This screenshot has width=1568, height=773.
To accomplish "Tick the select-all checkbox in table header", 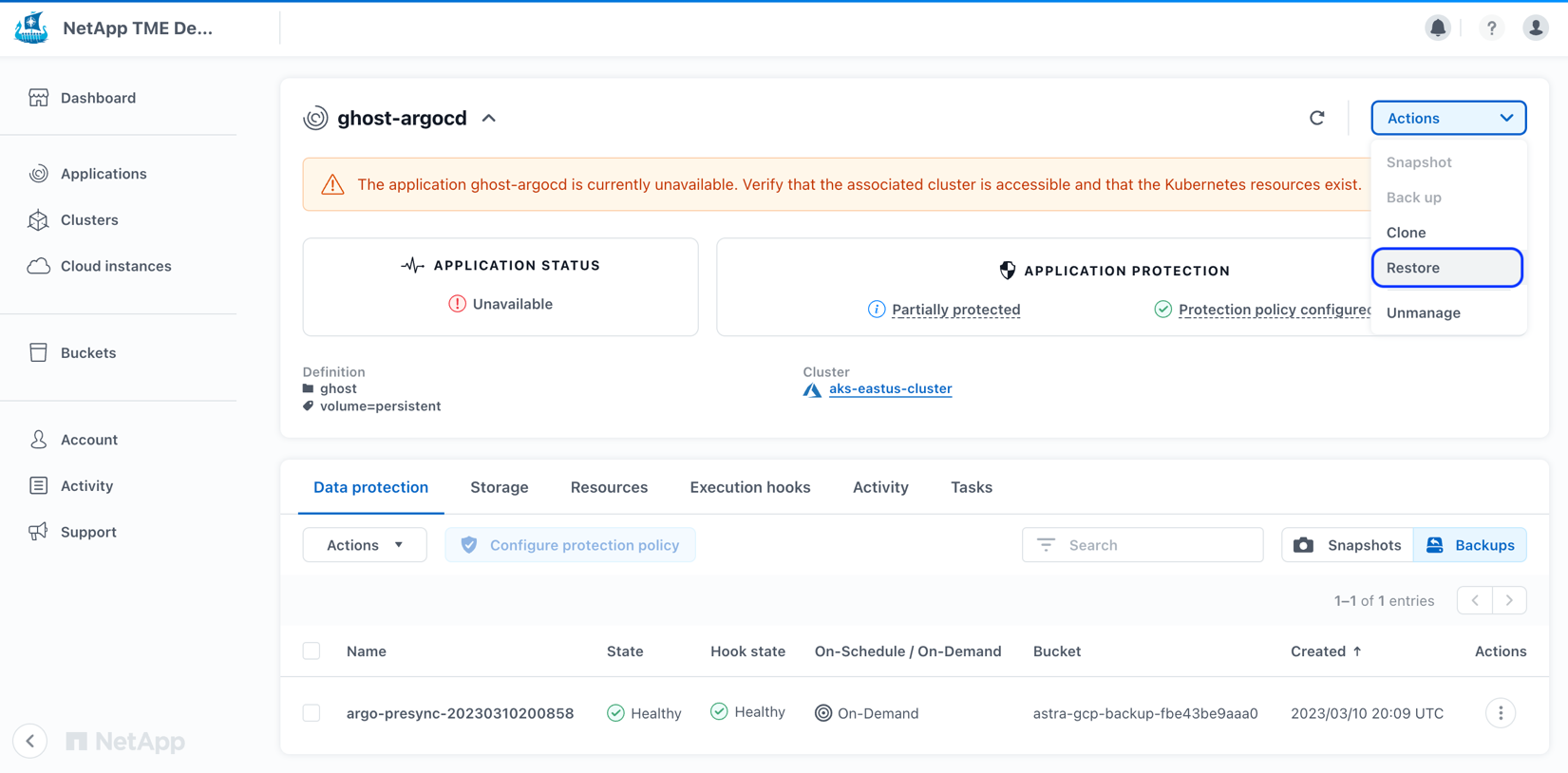I will [312, 650].
